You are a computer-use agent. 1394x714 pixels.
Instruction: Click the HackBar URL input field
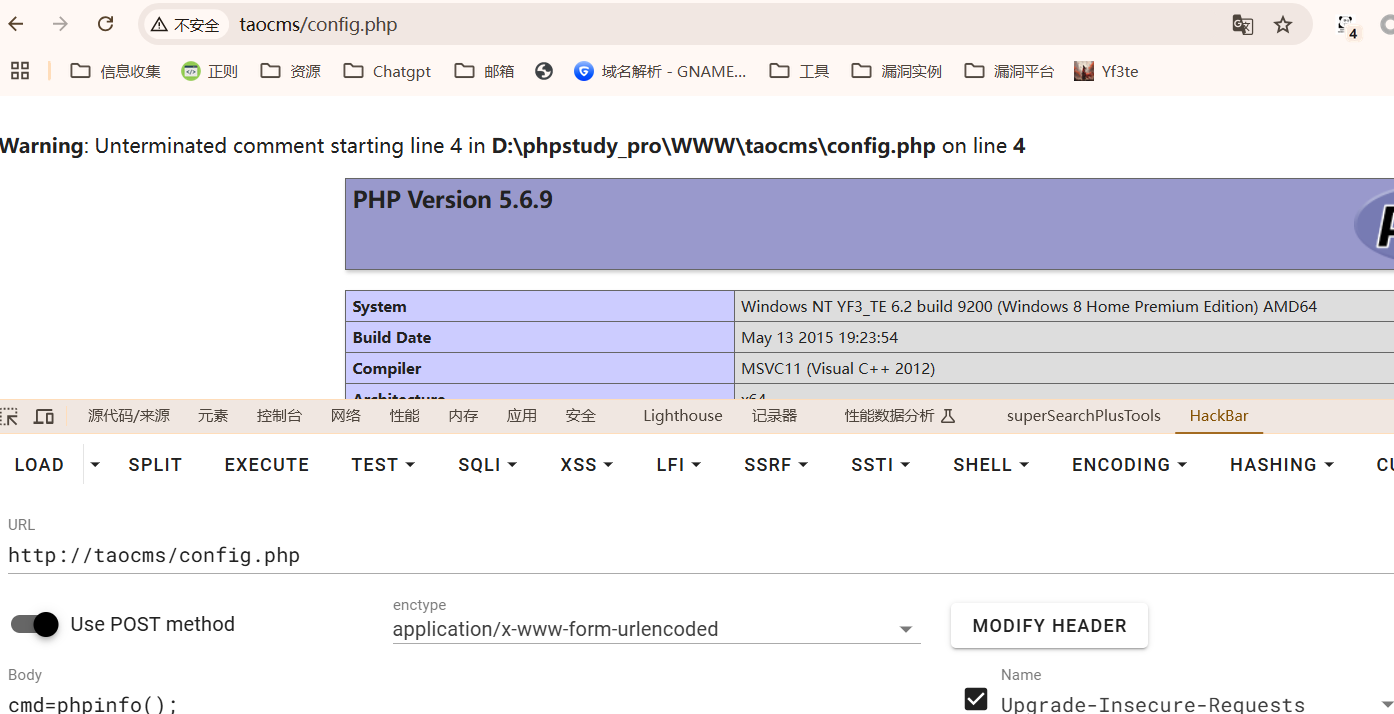point(700,555)
